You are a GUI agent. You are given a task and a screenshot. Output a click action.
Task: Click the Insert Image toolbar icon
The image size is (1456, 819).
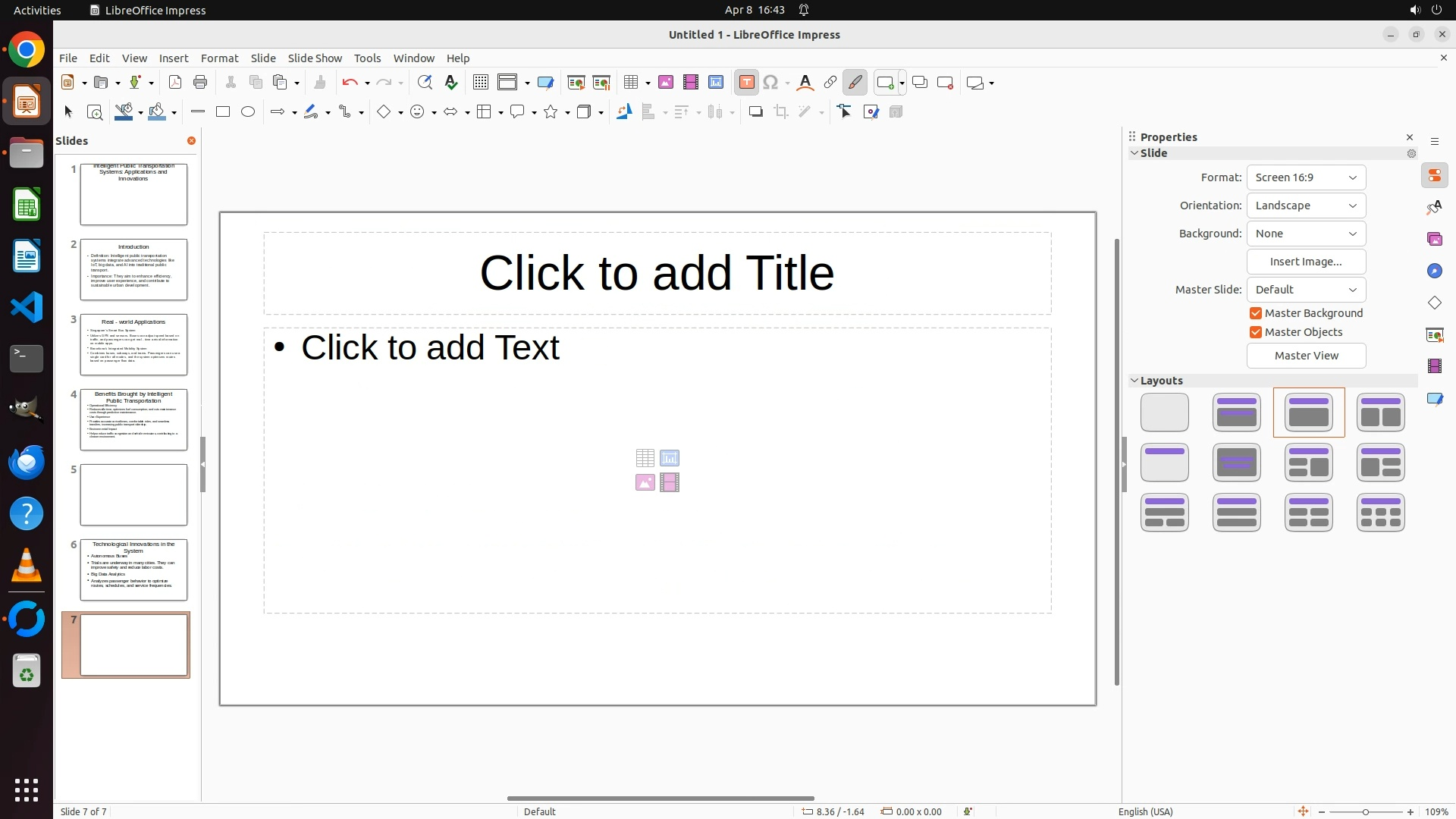[x=665, y=83]
